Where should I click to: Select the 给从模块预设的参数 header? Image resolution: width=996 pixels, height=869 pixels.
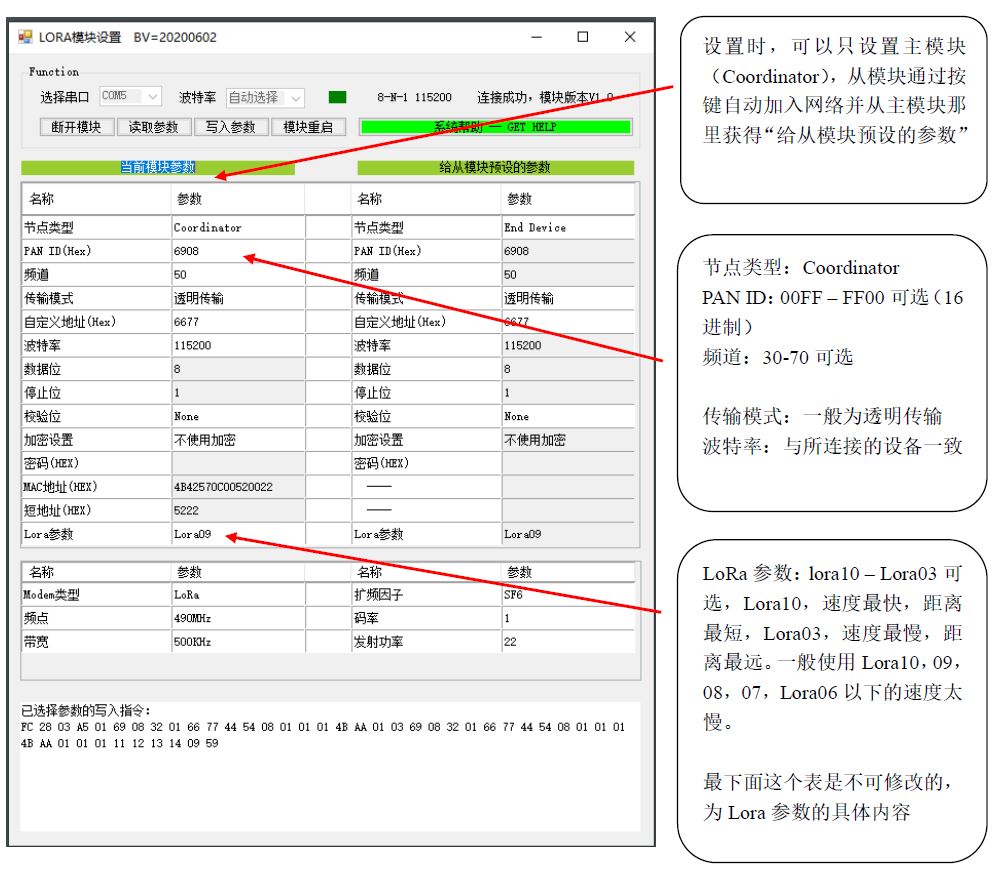pyautogui.click(x=495, y=167)
